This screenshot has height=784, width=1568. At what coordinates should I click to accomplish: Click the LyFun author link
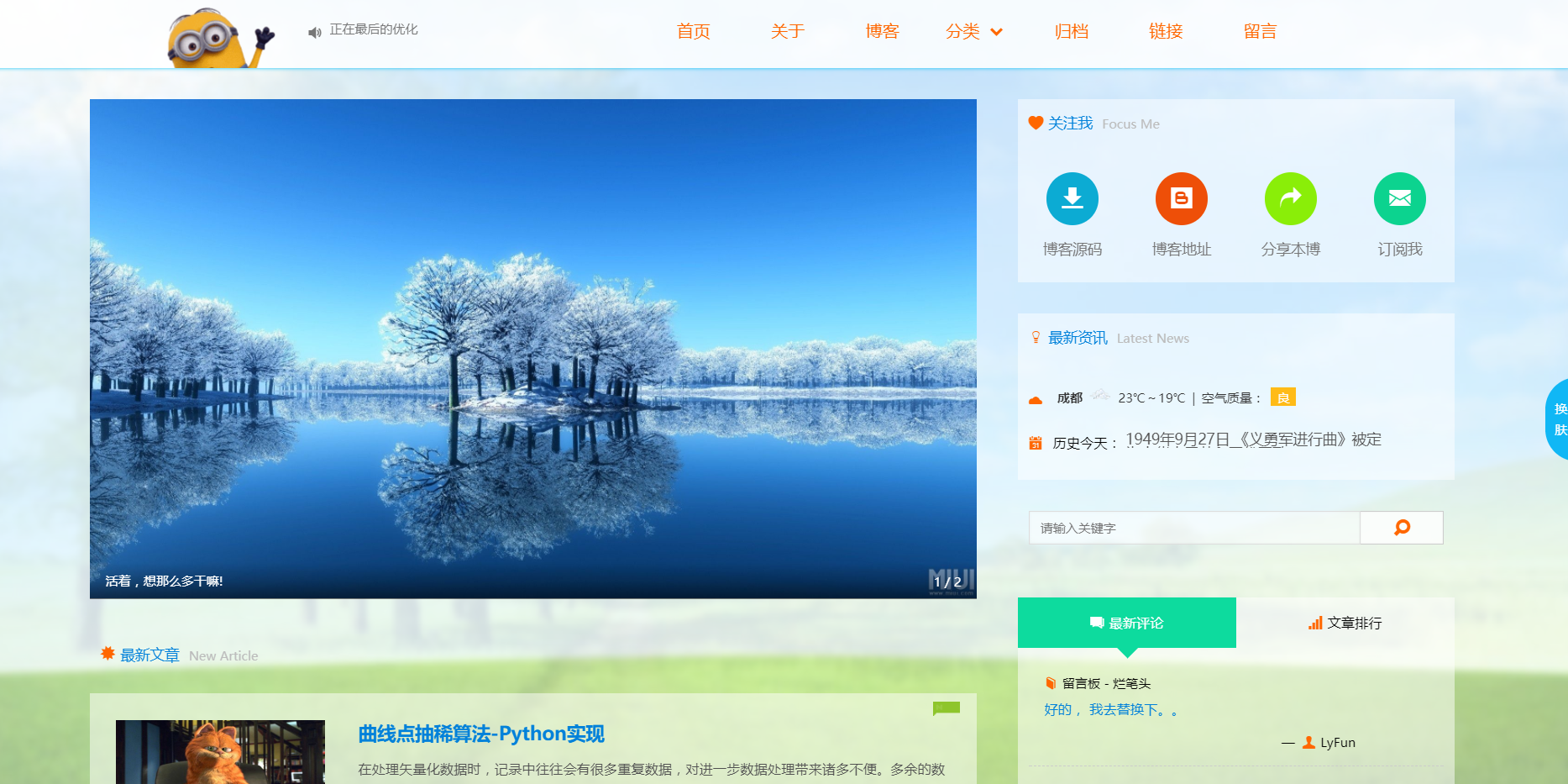(x=1337, y=742)
